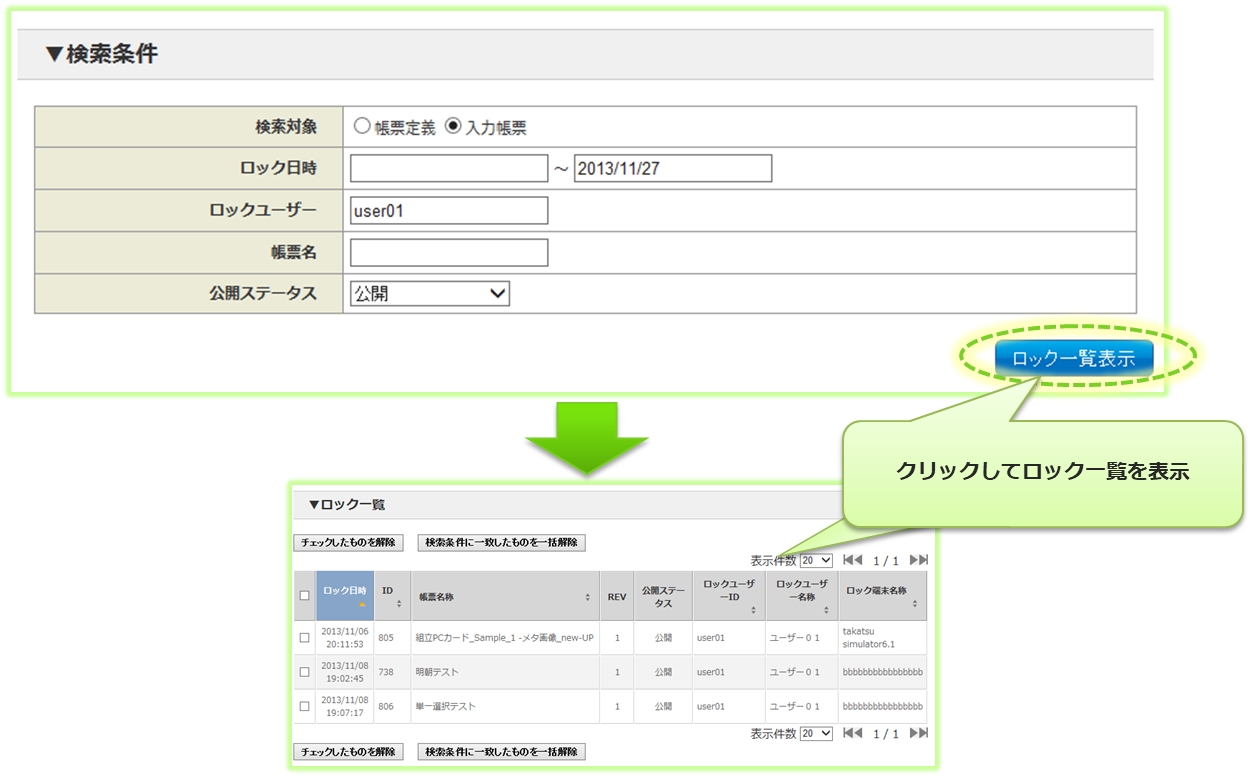This screenshot has width=1251, height=777.
Task: Select the 帳票定義 radio button
Action: coord(362,127)
